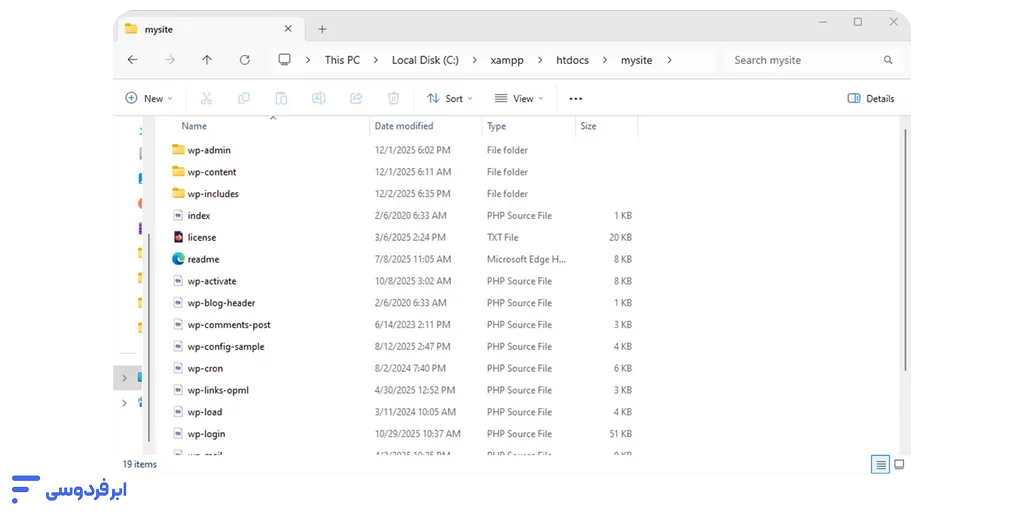Click the index PHP file icon

(x=178, y=215)
